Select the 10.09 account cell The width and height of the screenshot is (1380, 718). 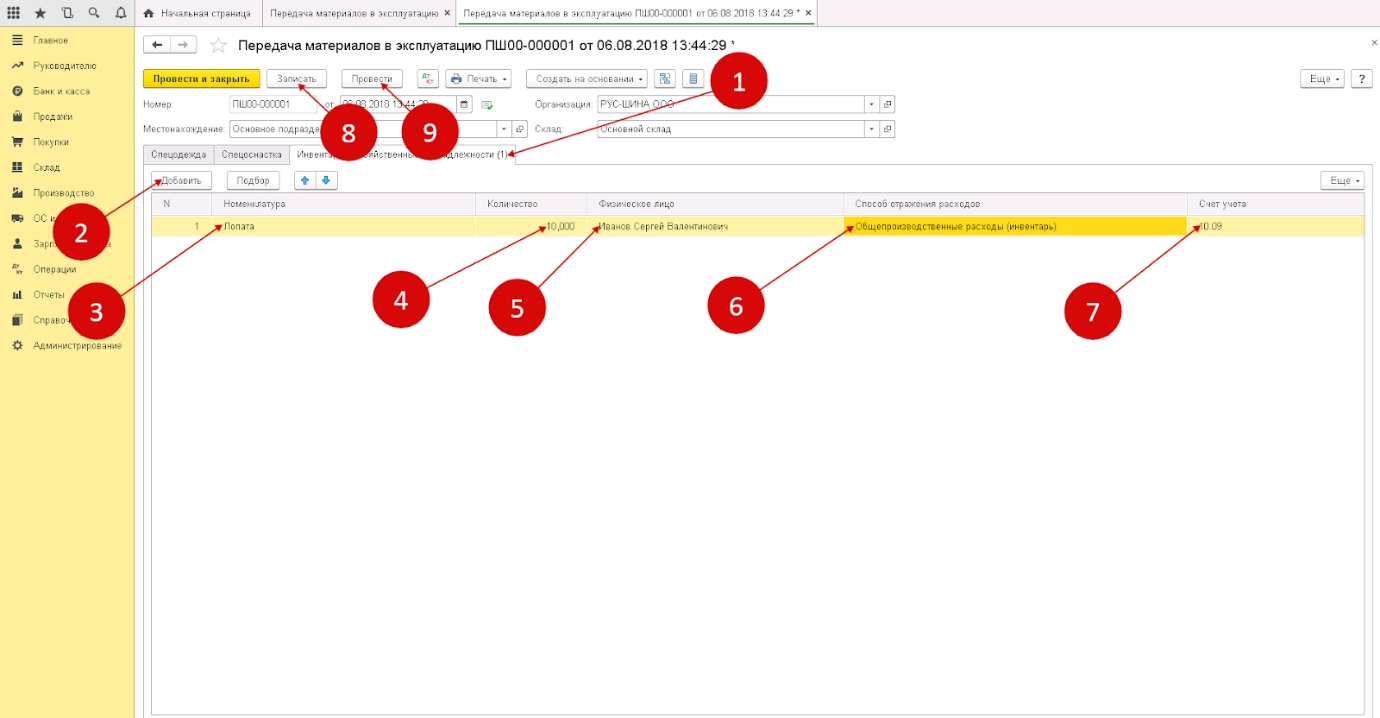click(1276, 227)
